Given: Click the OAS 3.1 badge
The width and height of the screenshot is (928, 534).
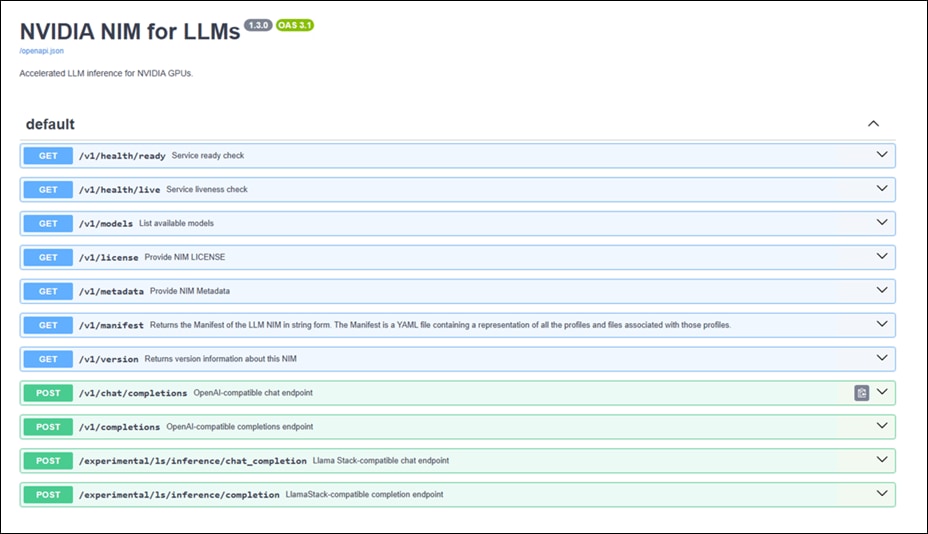Looking at the screenshot, I should (295, 25).
